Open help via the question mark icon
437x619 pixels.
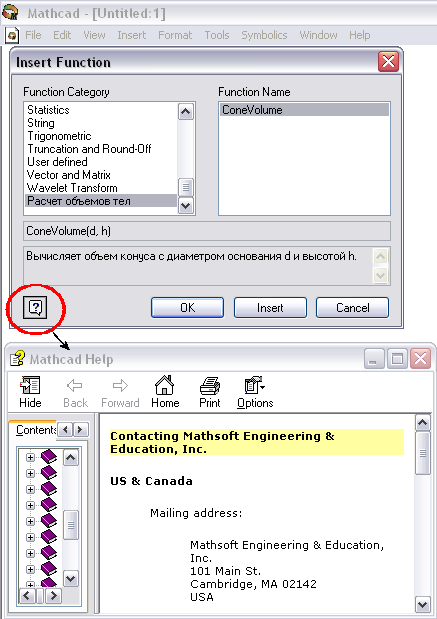pos(35,307)
